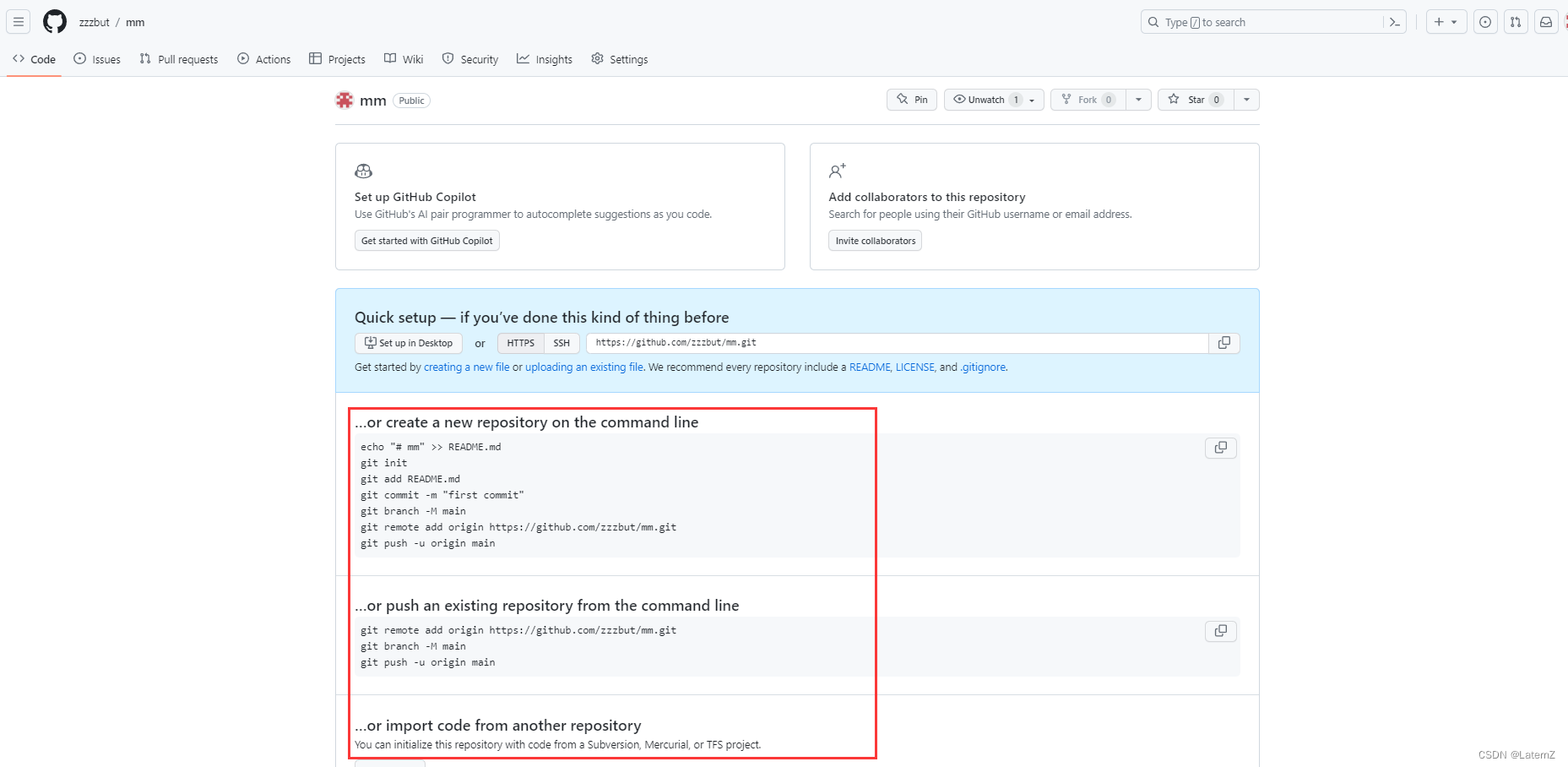Open the Insights tab

[x=545, y=59]
